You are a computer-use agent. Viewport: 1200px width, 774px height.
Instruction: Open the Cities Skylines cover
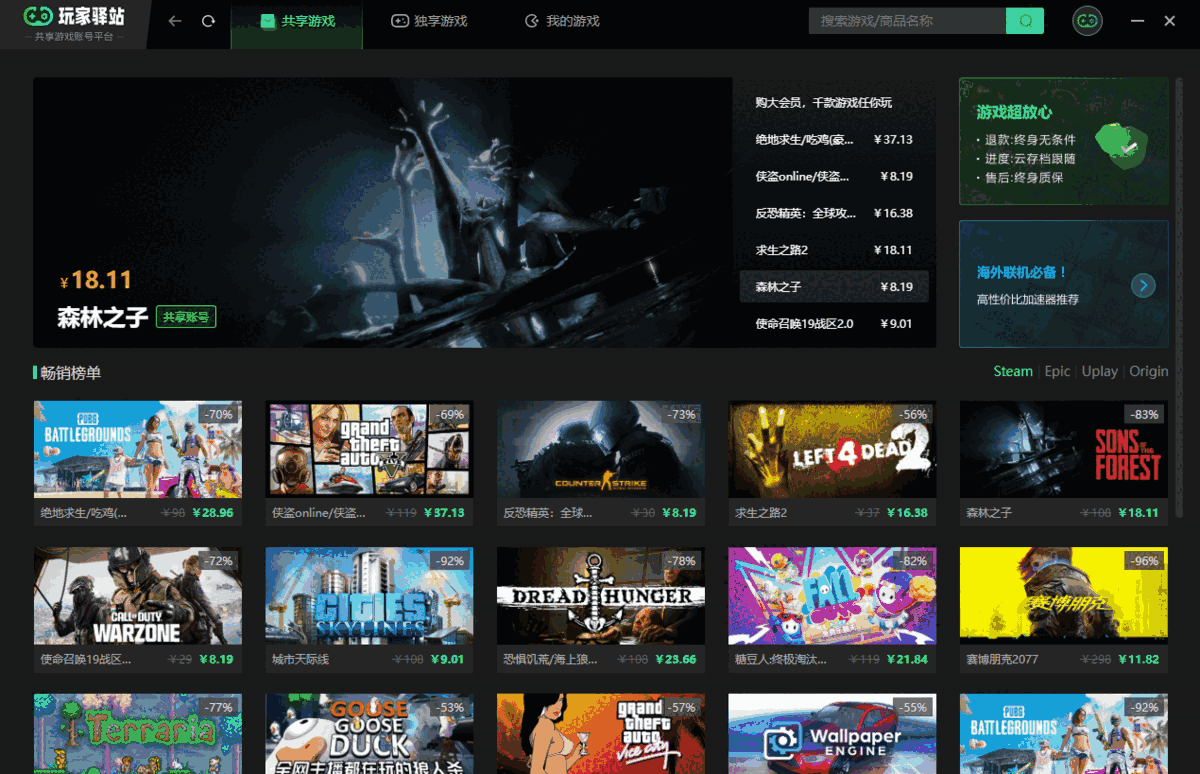(x=369, y=596)
